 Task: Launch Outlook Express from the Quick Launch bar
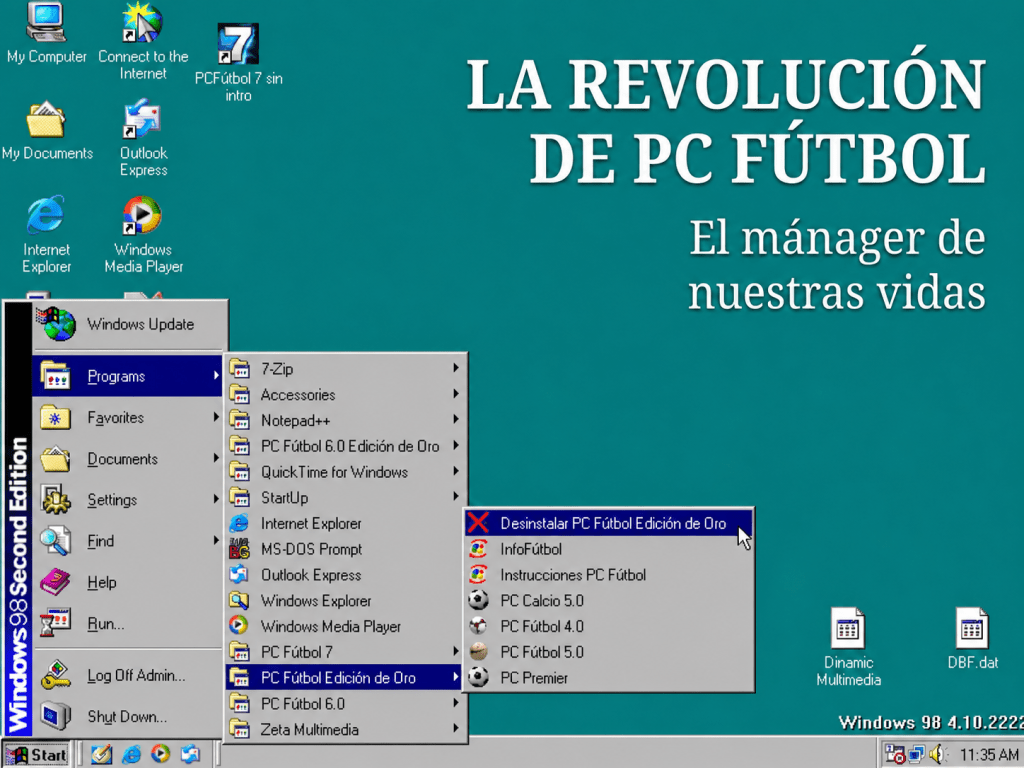(190, 754)
